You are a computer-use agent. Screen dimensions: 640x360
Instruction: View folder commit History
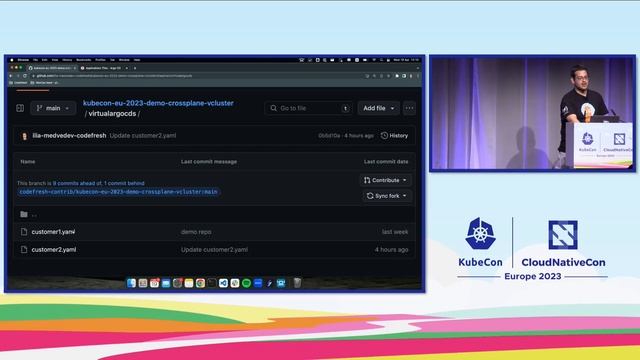tap(394, 136)
